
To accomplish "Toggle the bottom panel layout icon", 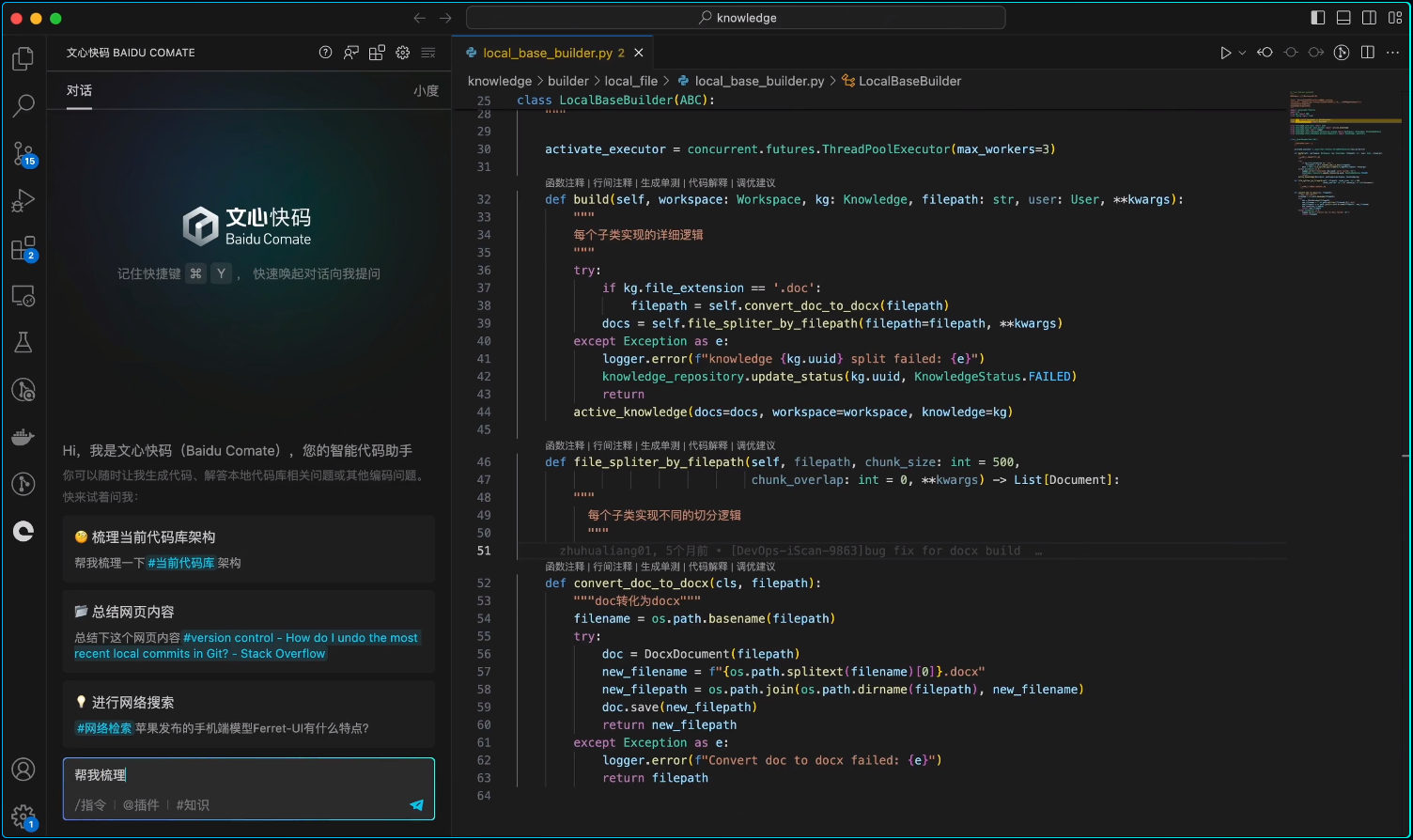I will click(1343, 18).
